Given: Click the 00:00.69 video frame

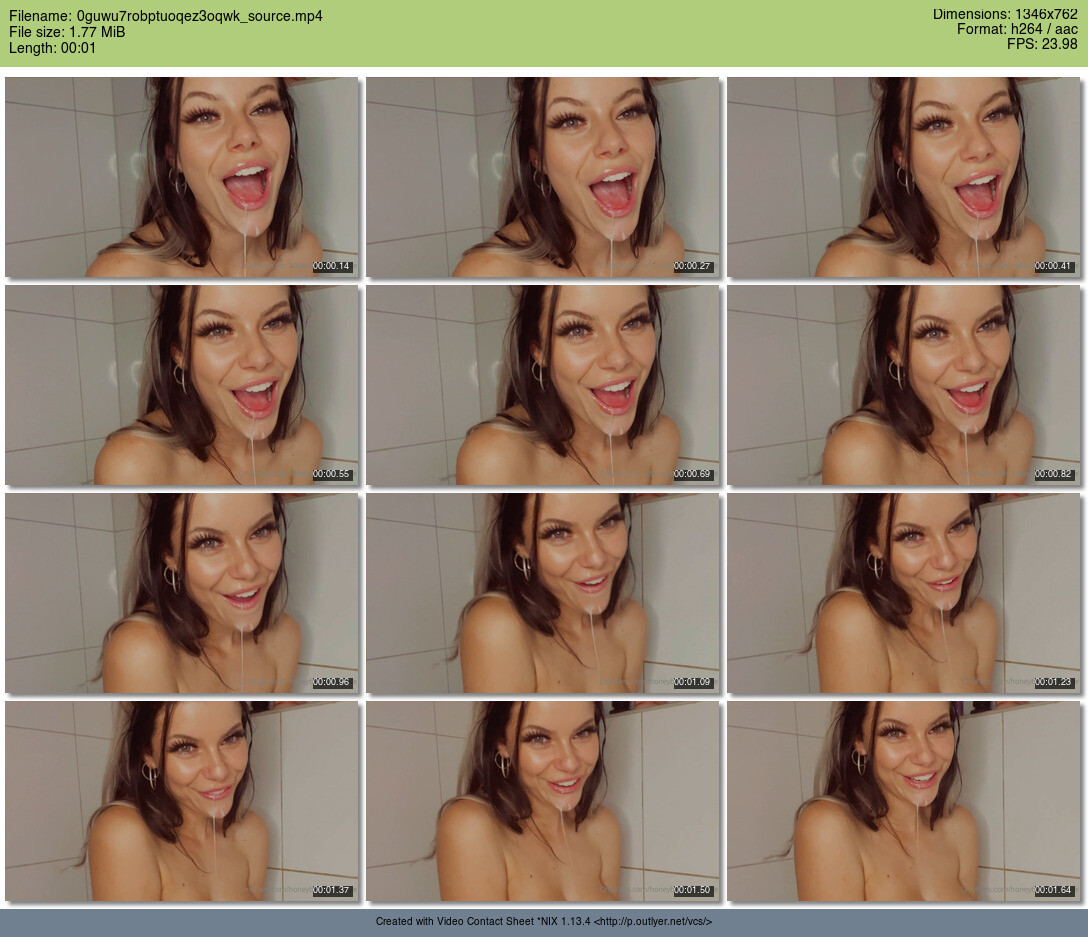Looking at the screenshot, I should pyautogui.click(x=542, y=385).
